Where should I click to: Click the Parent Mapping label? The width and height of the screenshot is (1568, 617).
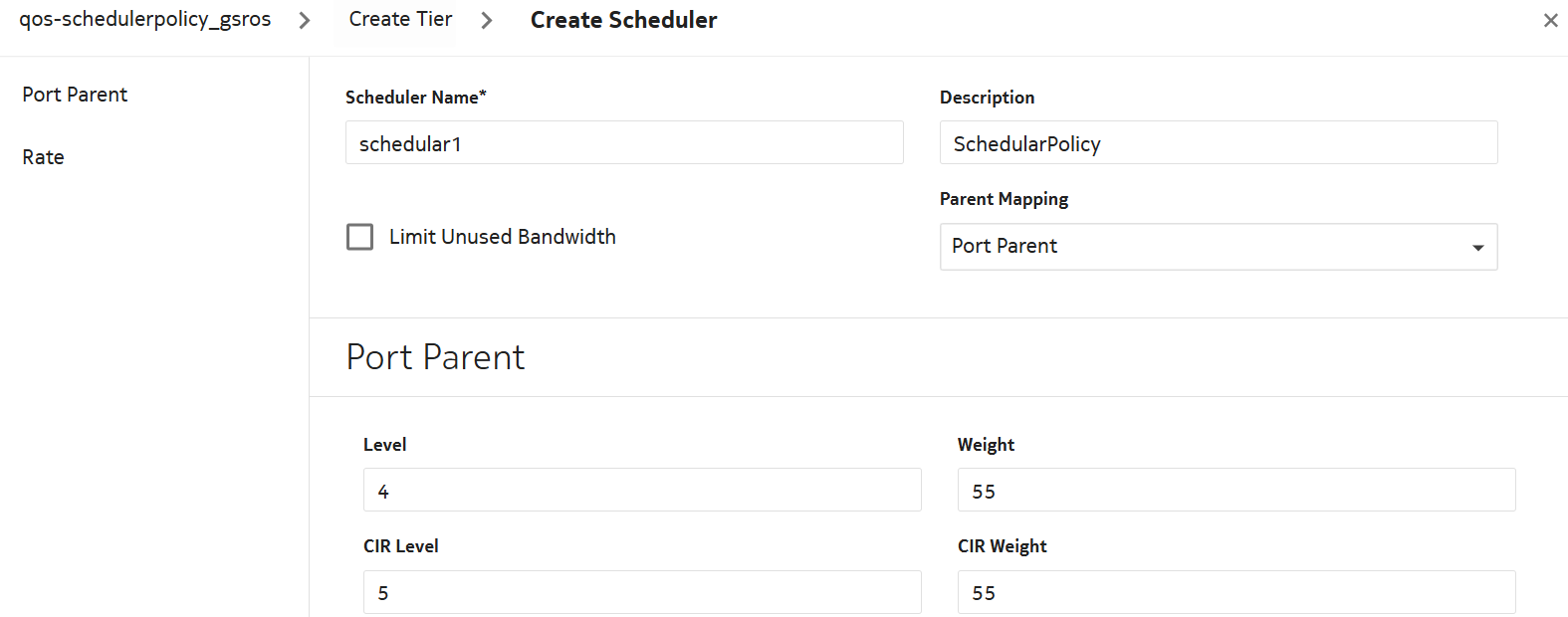click(1004, 199)
